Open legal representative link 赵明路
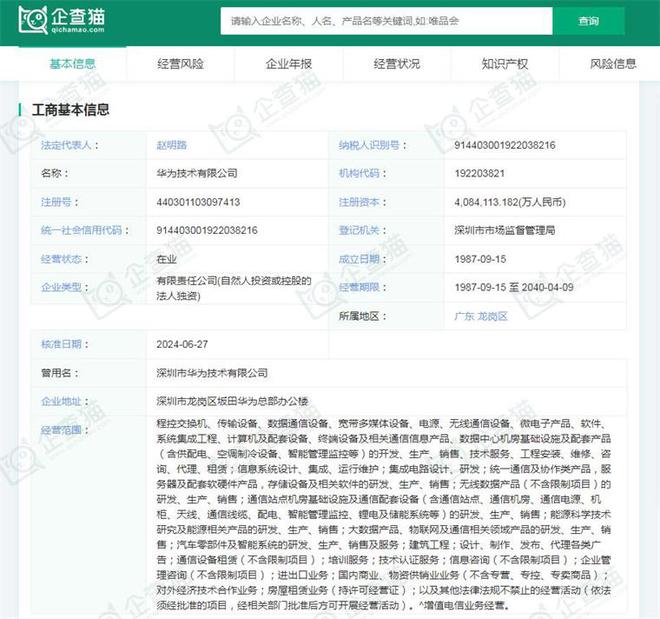This screenshot has height=619, width=660. (172, 145)
